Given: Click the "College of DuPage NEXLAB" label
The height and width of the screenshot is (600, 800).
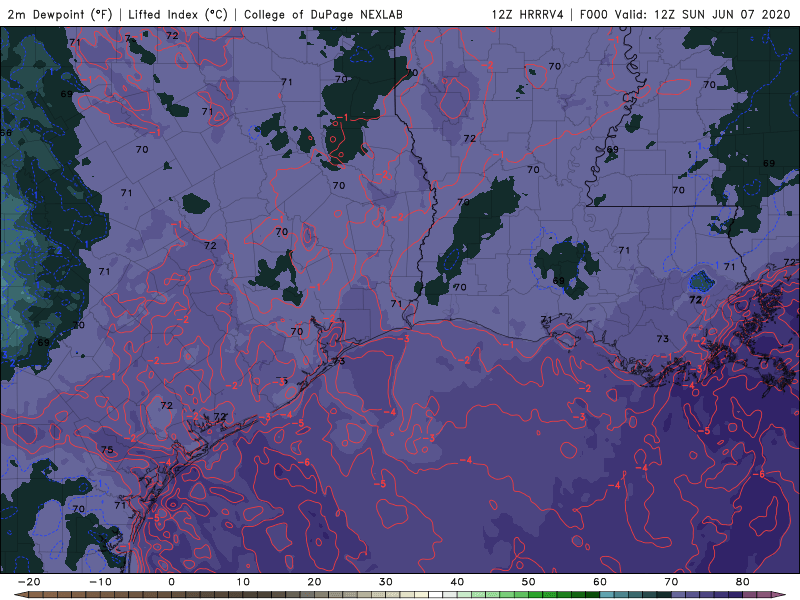Looking at the screenshot, I should [x=323, y=14].
